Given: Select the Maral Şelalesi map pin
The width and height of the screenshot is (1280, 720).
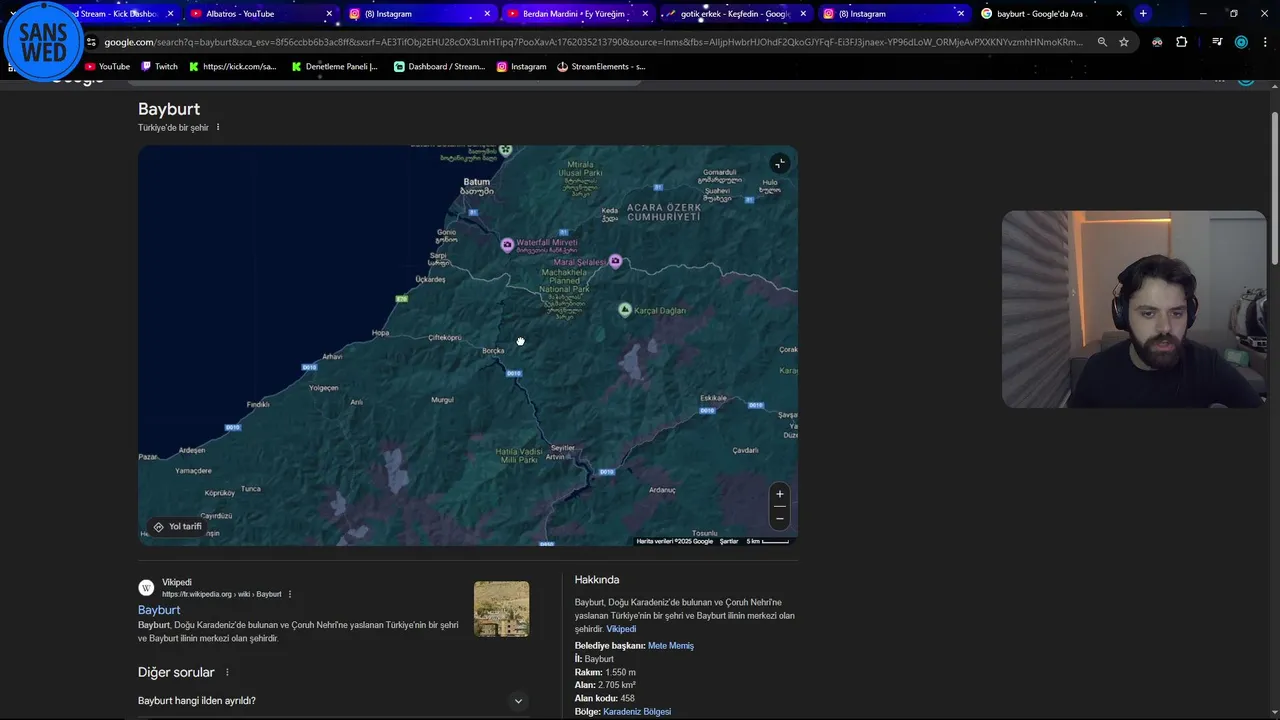Looking at the screenshot, I should pos(616,261).
